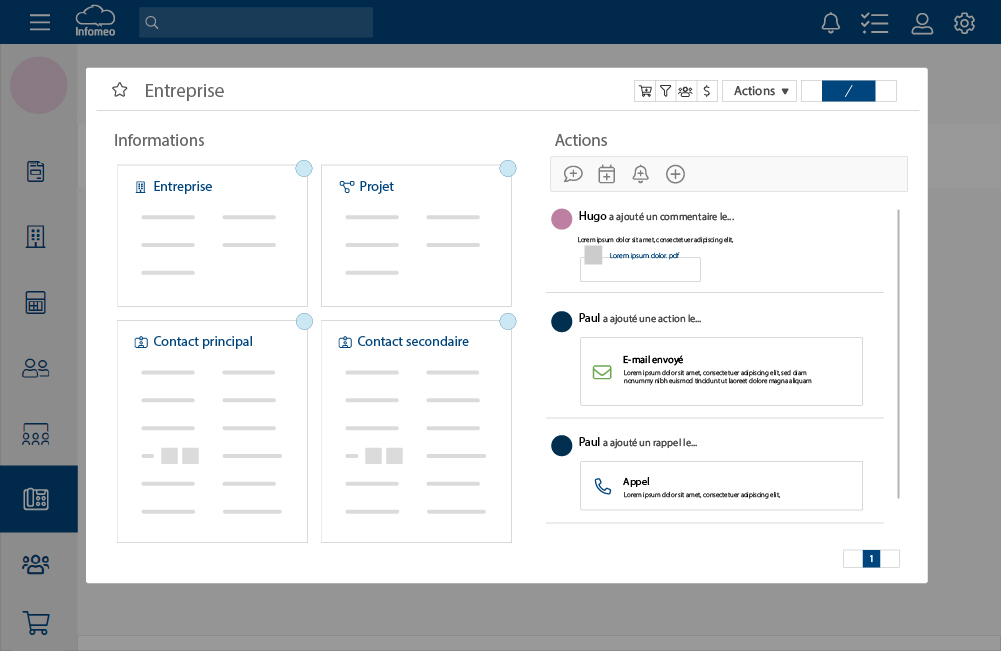
Task: Add a calendar event in the Actions panel
Action: pos(606,174)
